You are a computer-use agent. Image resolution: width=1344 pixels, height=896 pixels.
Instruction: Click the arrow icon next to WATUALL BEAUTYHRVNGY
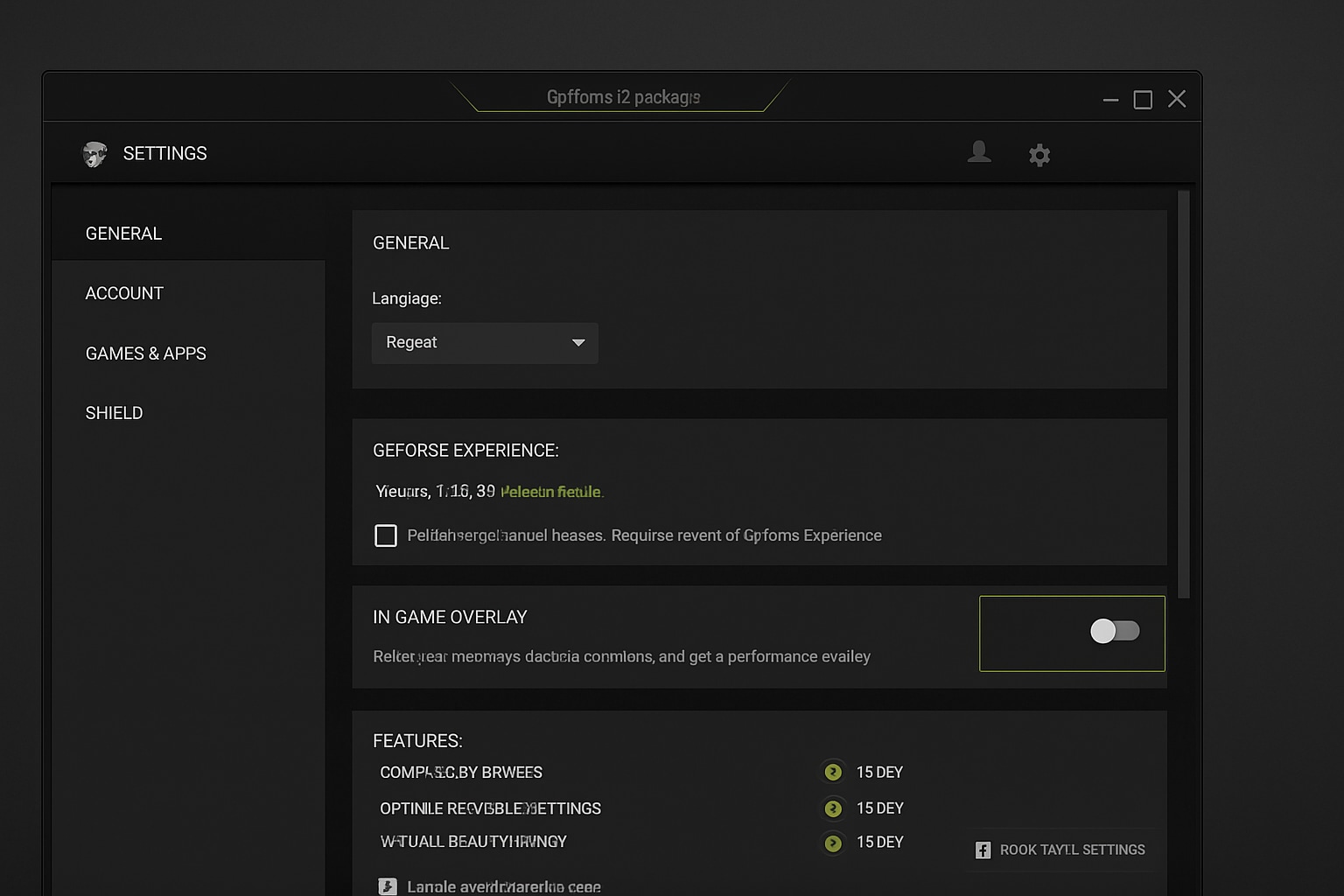(x=833, y=843)
